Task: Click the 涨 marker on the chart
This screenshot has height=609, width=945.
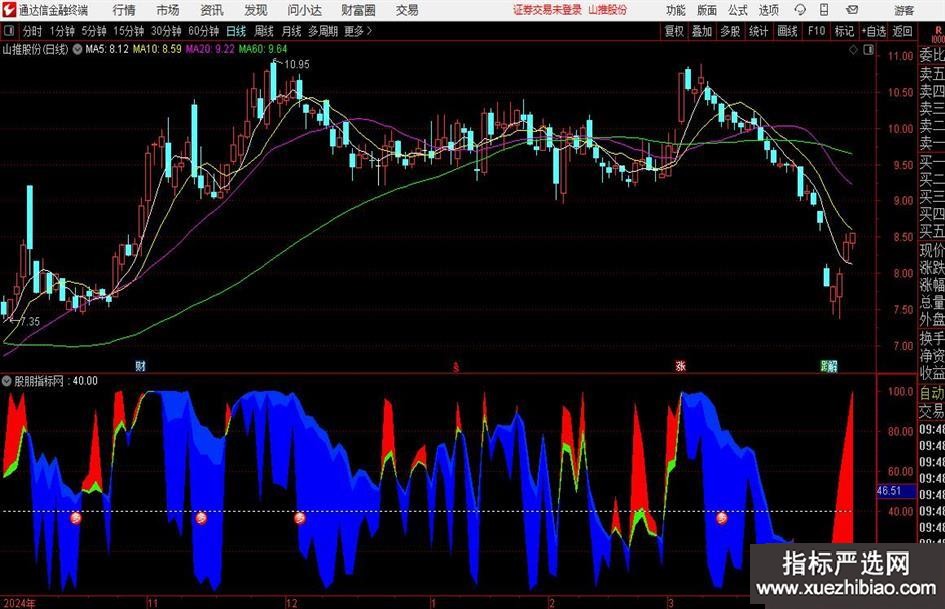Action: pyautogui.click(x=680, y=365)
